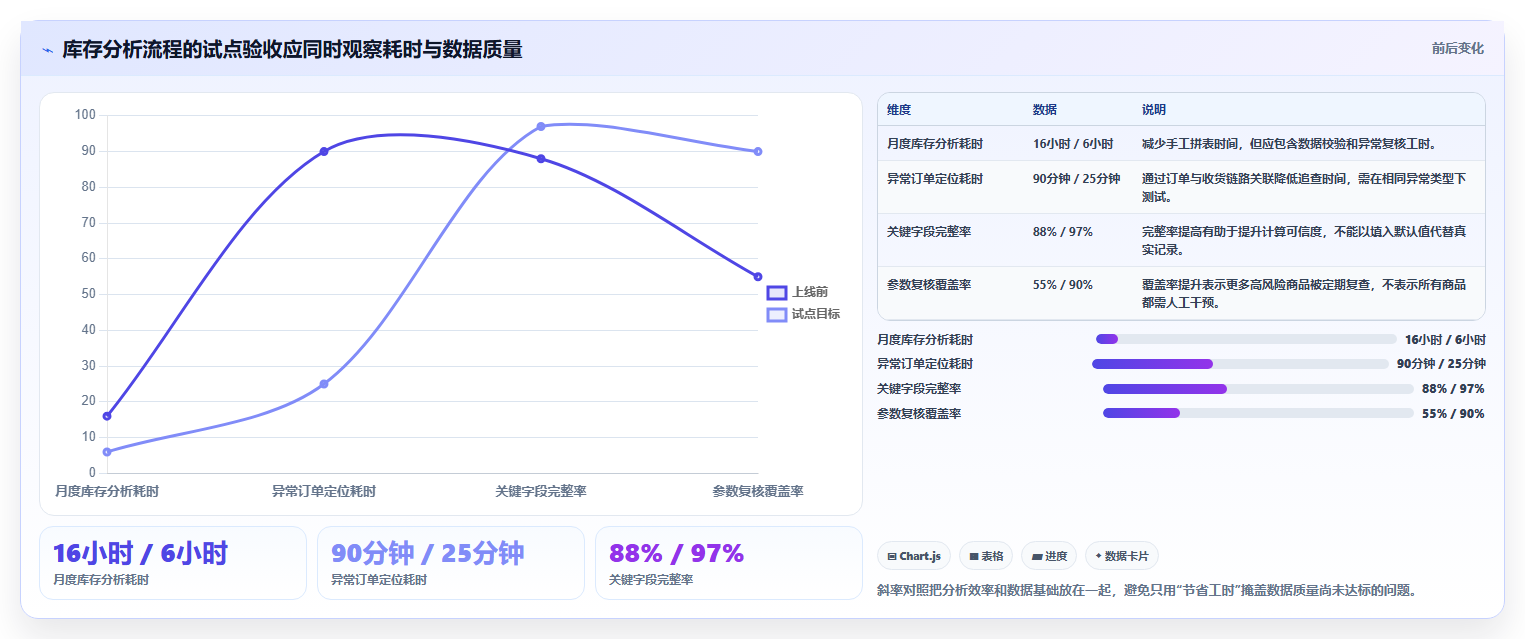
Task: Click the 月度库存分析耗时 chart axis label
Action: click(107, 491)
